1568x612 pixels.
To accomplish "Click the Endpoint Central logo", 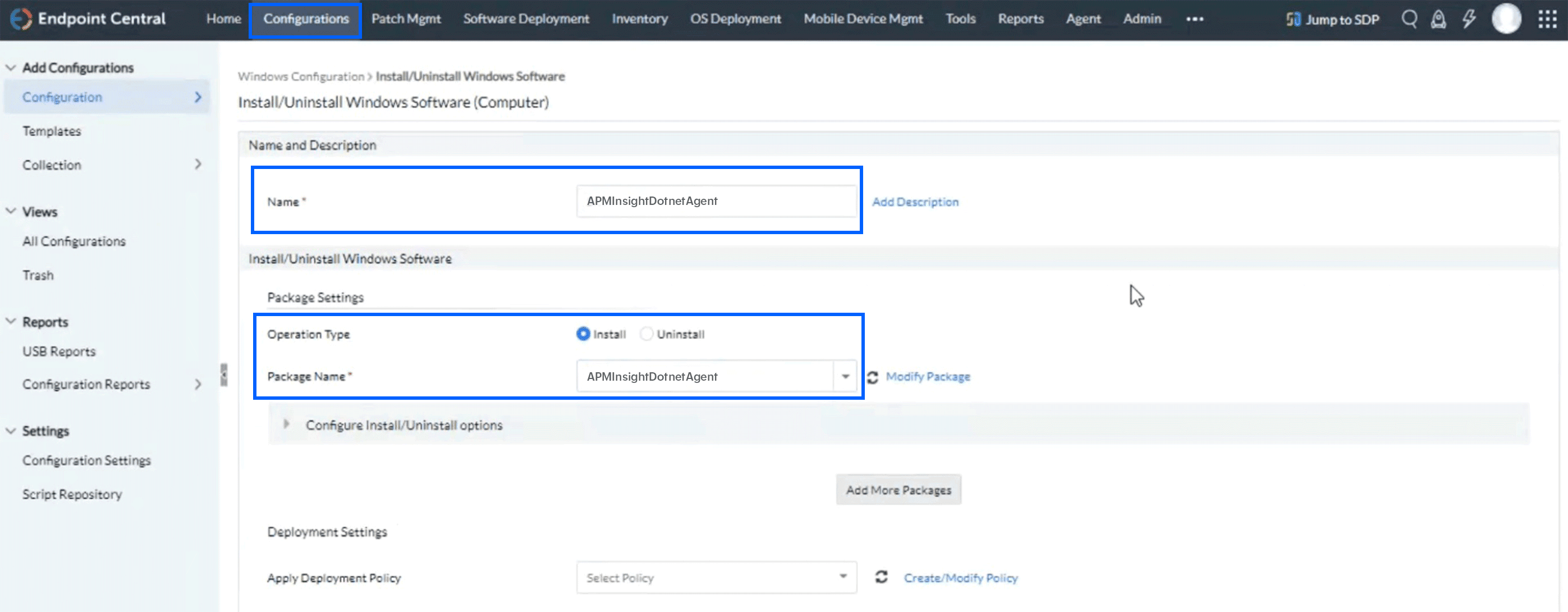I will click(x=21, y=19).
